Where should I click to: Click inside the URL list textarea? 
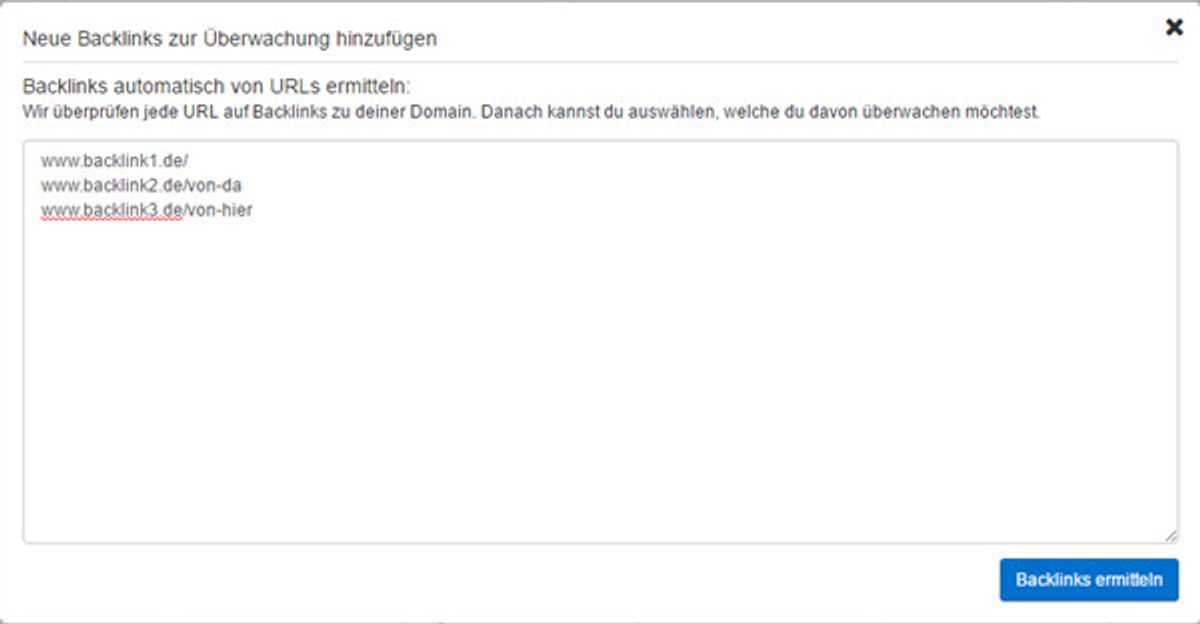pyautogui.click(x=600, y=342)
